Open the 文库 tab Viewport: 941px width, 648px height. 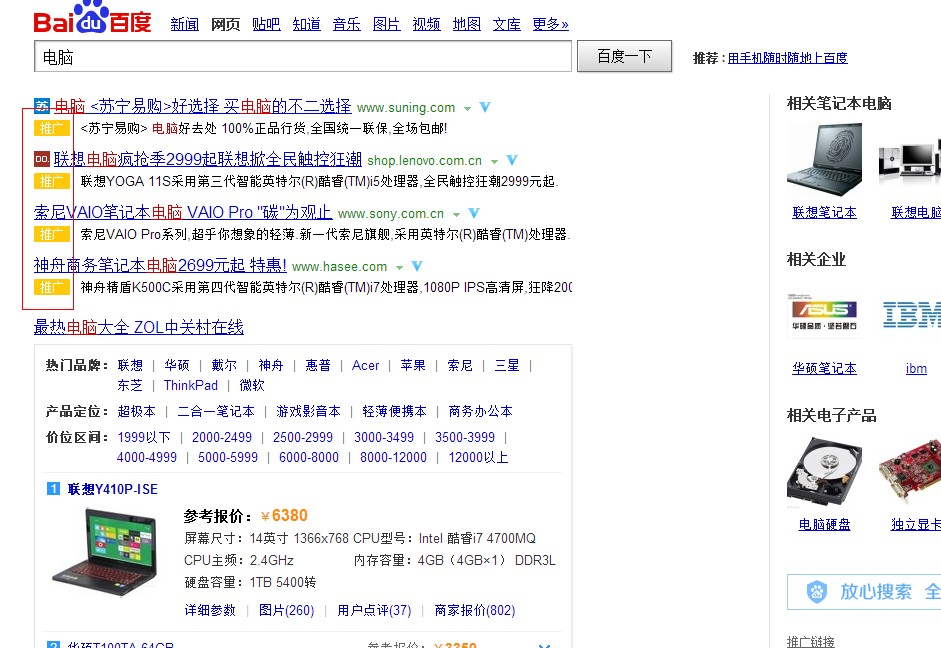tap(507, 24)
